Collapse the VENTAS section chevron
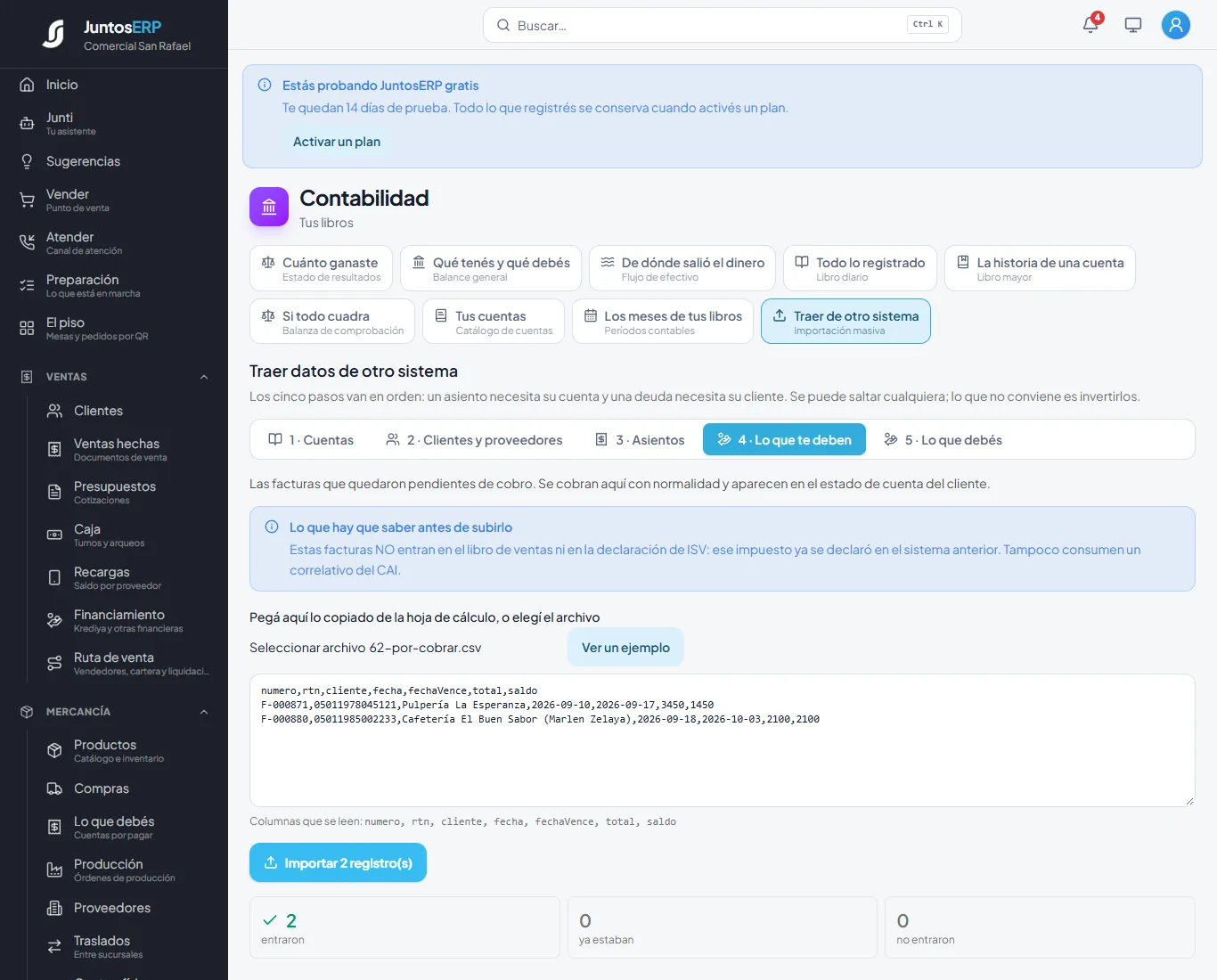 pyautogui.click(x=204, y=377)
